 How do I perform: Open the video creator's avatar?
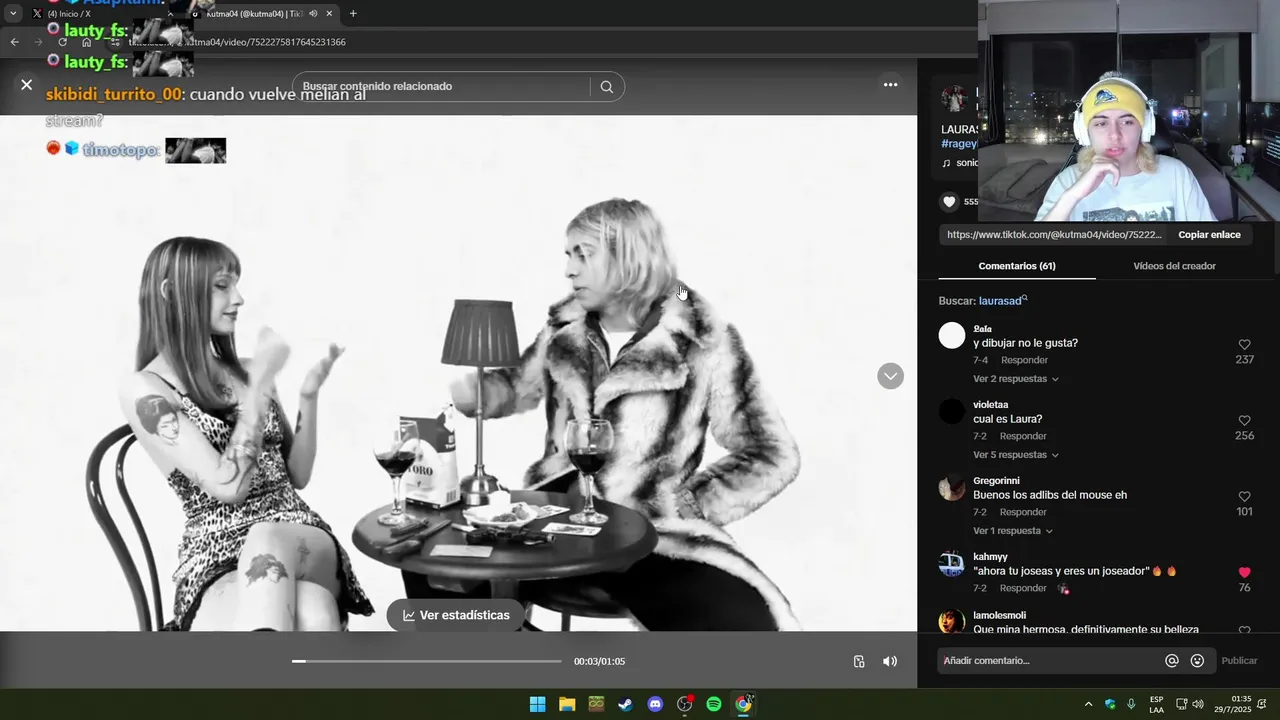click(x=954, y=98)
